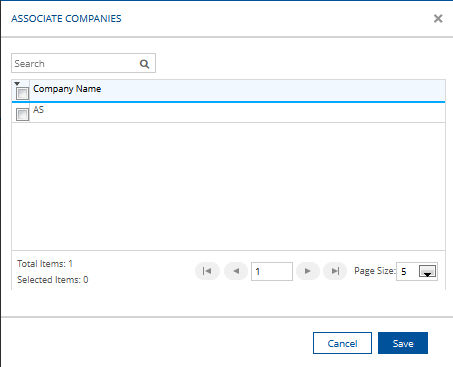Click the Save button
Viewport: 453px width, 367px height.
[x=403, y=343]
